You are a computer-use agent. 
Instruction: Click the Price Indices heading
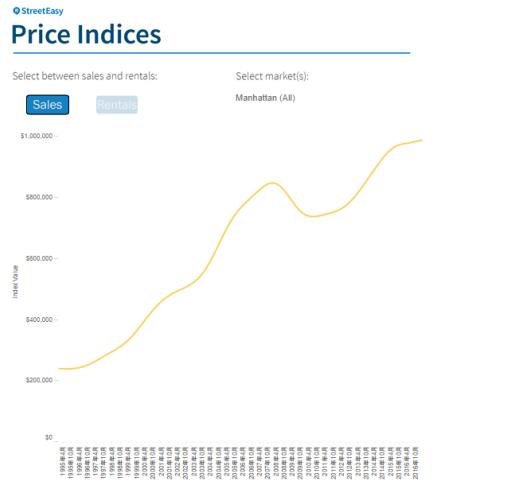point(86,34)
